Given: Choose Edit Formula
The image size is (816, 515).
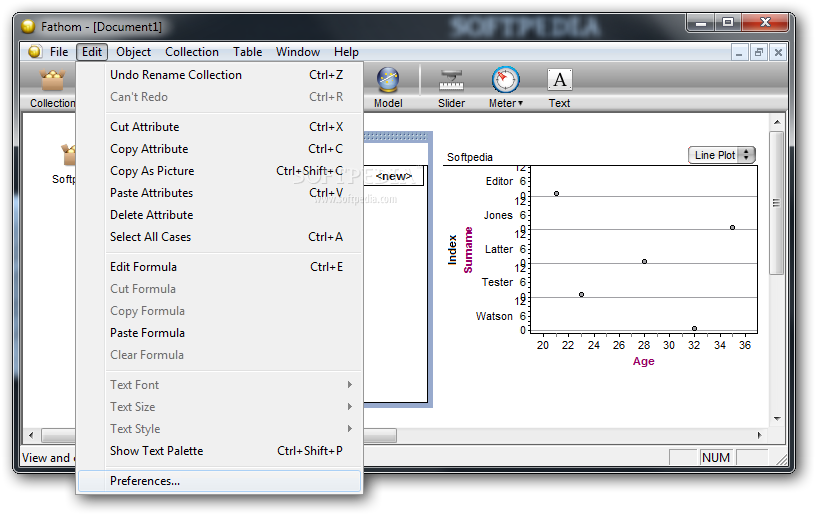Looking at the screenshot, I should (x=219, y=267).
